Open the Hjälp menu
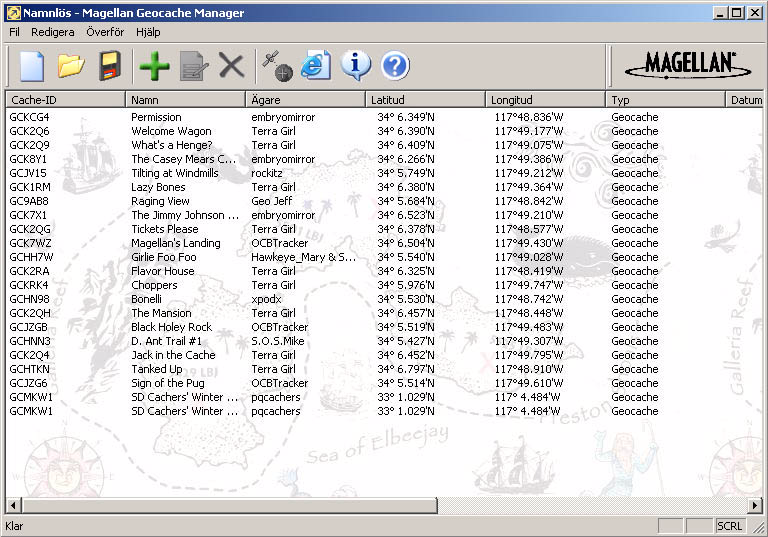This screenshot has height=537, width=768. [148, 32]
